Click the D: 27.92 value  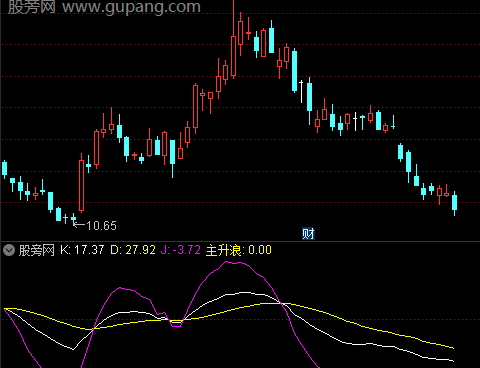tap(133, 250)
